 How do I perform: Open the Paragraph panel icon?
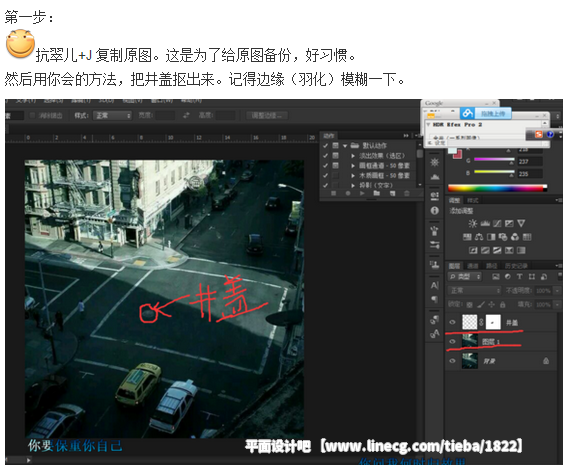click(x=434, y=299)
